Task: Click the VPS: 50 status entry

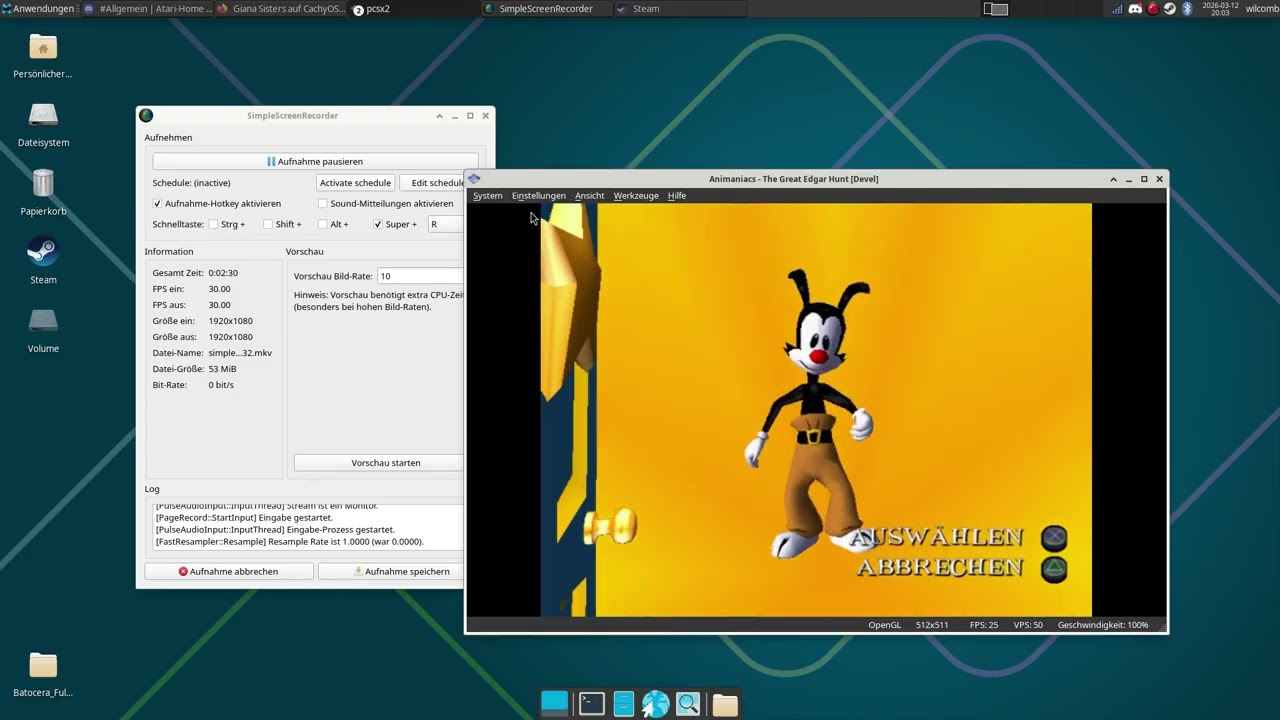Action: (x=1028, y=625)
